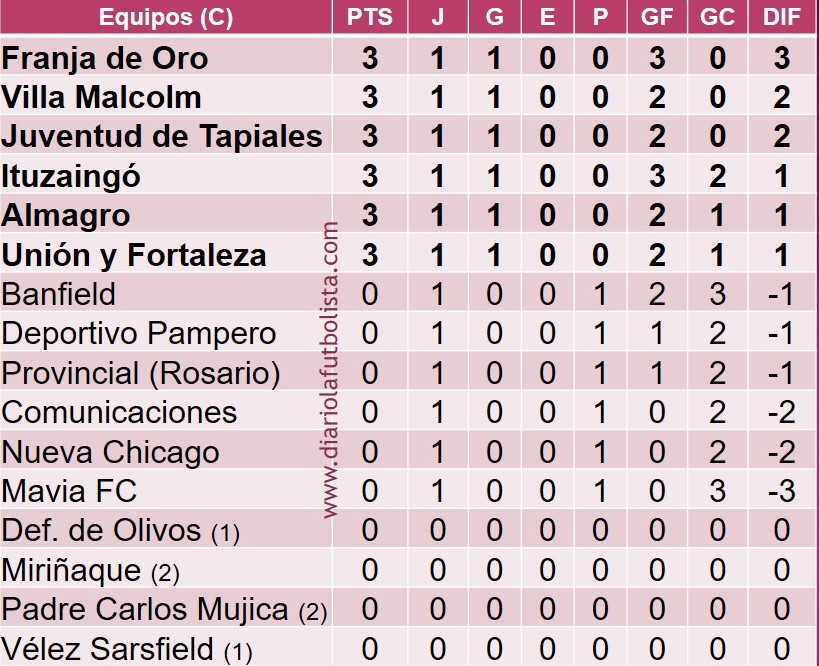This screenshot has height=666, width=819.
Task: Click the Equipos (C) column header
Action: click(165, 18)
